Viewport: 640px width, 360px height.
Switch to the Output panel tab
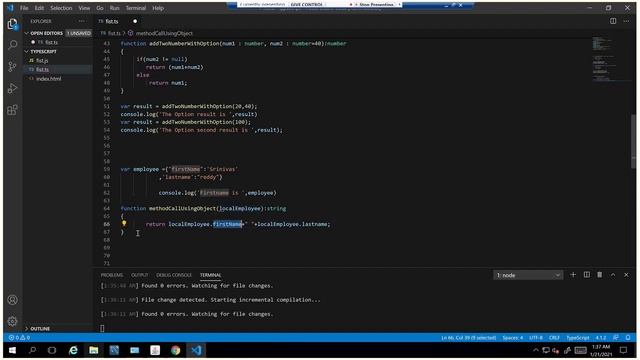pyautogui.click(x=140, y=275)
